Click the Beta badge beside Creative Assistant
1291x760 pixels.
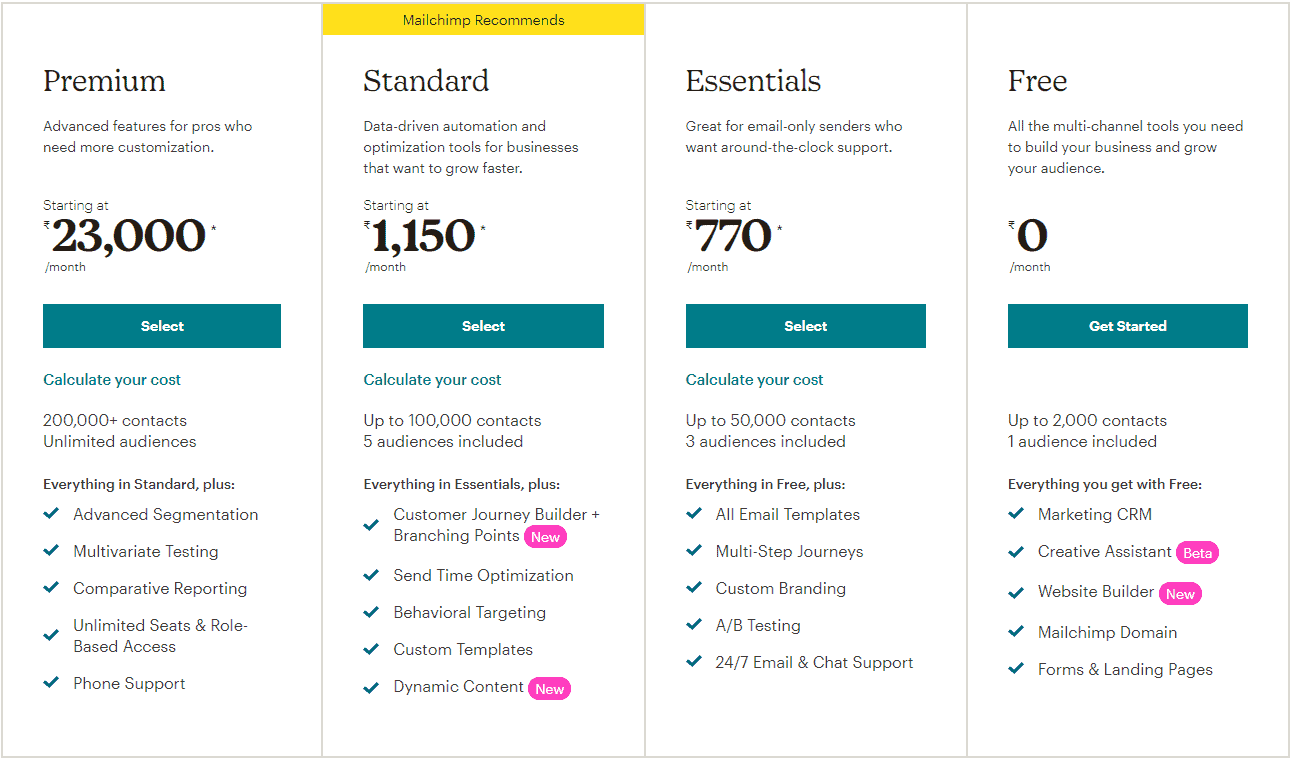point(1197,553)
